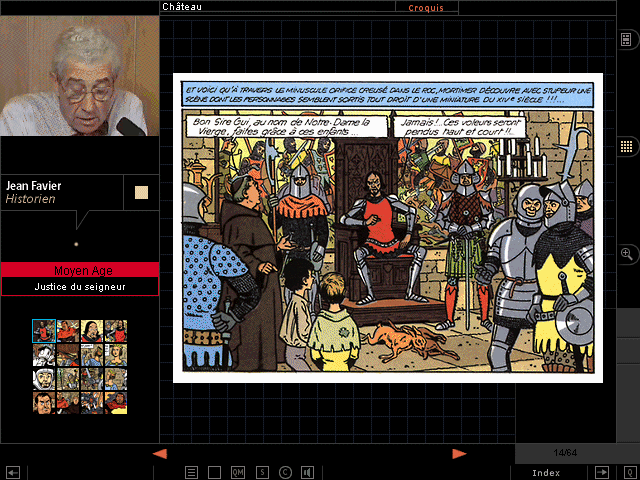This screenshot has width=640, height=480.
Task: Open the text list icon in bottom toolbar
Action: click(191, 473)
